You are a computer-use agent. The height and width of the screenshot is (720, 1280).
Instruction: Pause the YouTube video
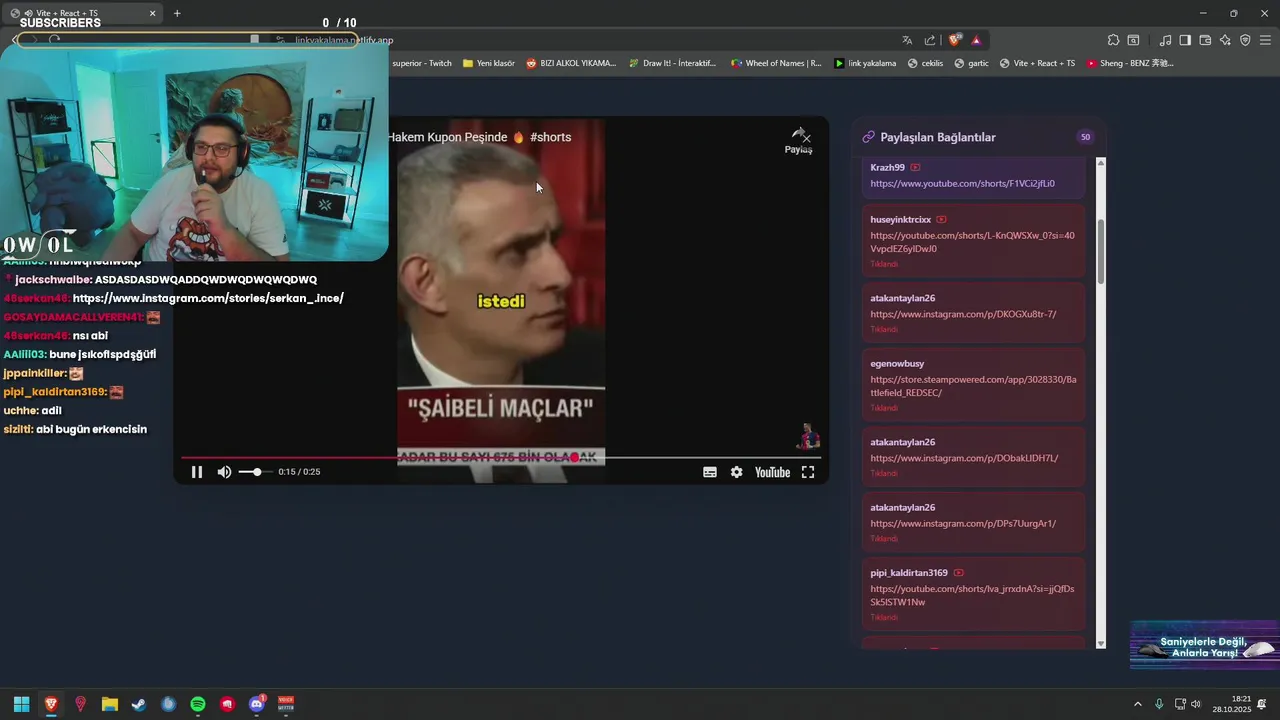(x=197, y=472)
